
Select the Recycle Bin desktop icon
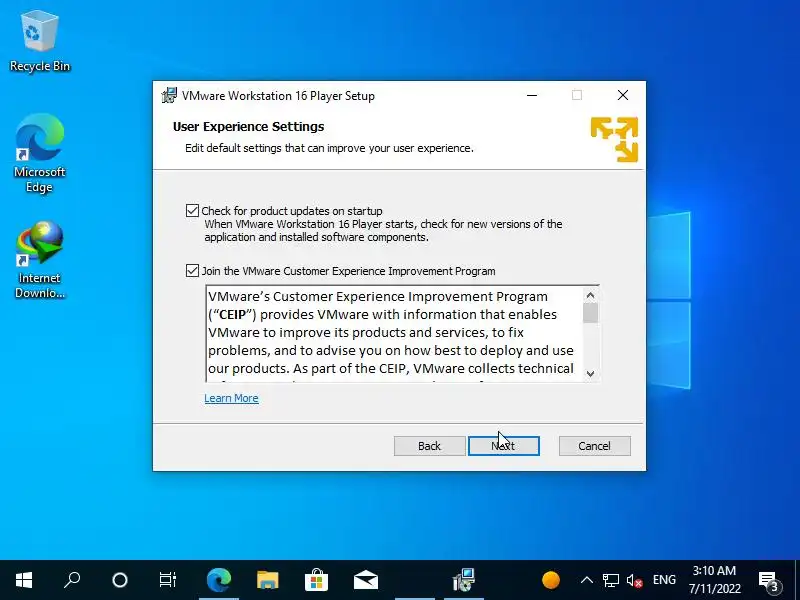pyautogui.click(x=40, y=43)
